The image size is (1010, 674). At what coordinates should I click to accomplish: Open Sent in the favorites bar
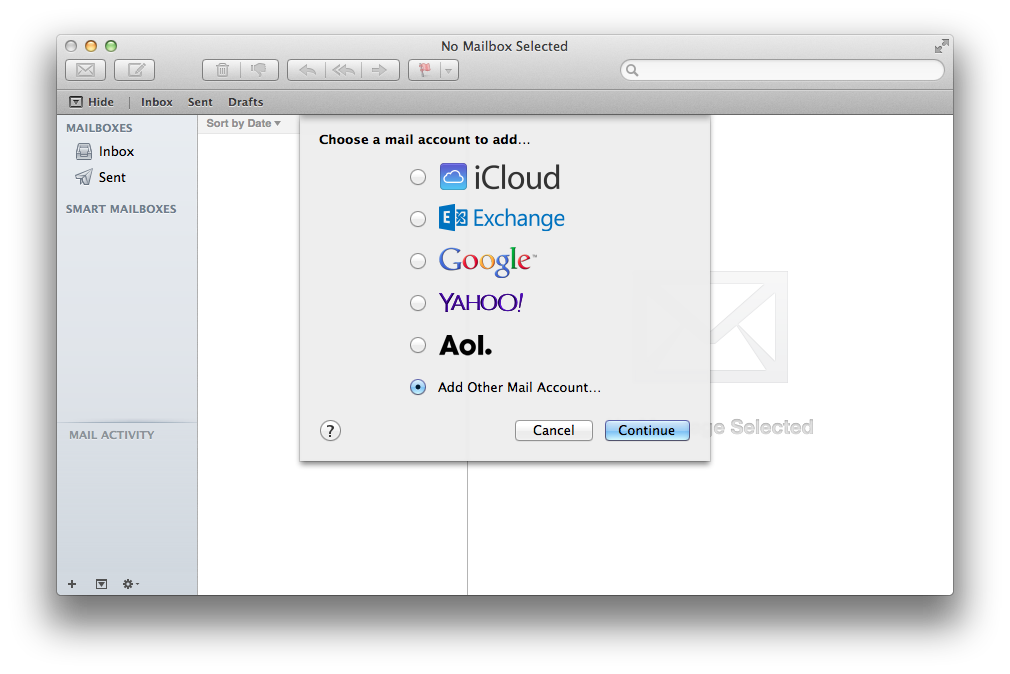tap(200, 102)
